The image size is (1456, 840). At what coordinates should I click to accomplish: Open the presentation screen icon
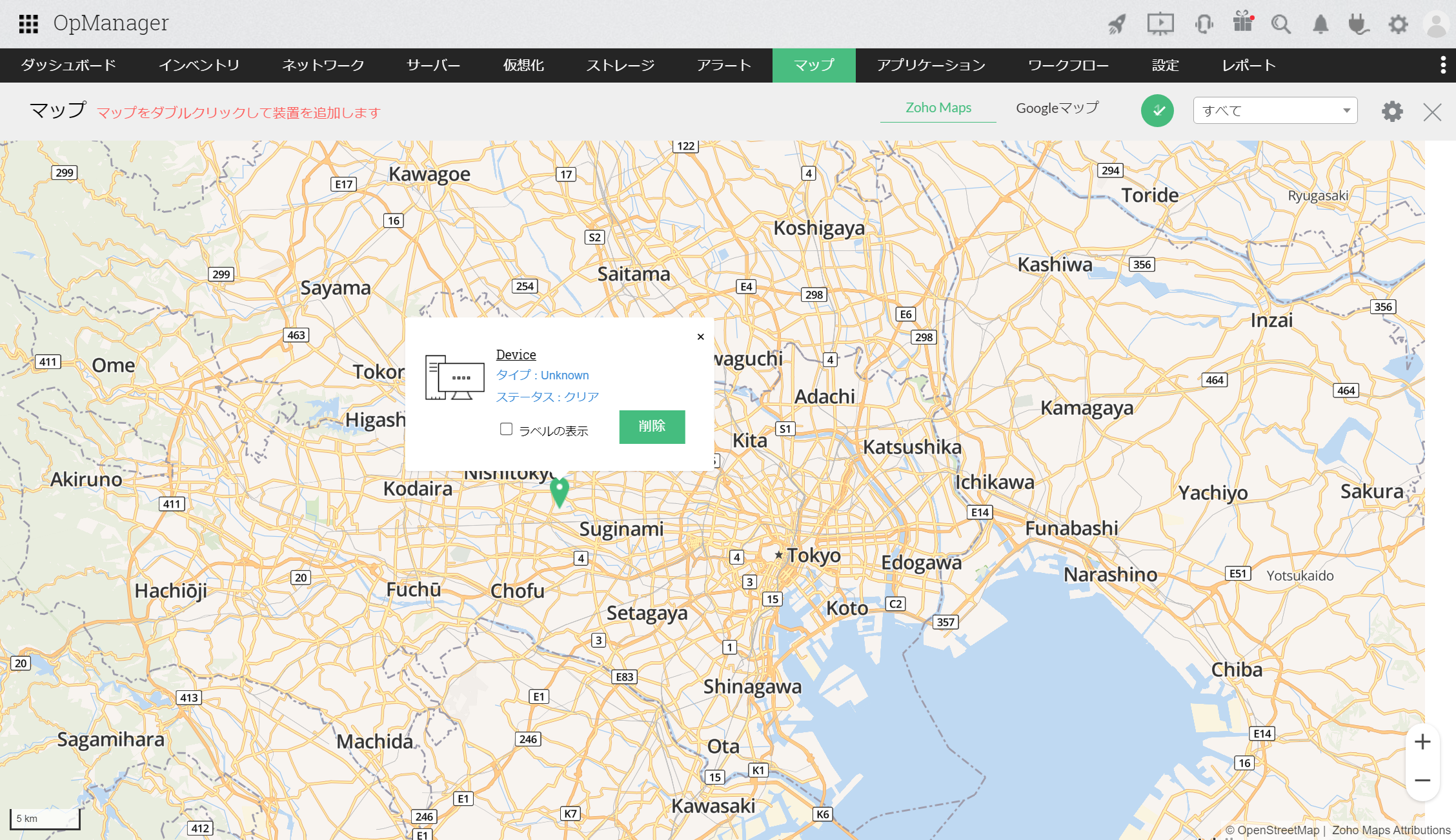pyautogui.click(x=1160, y=25)
